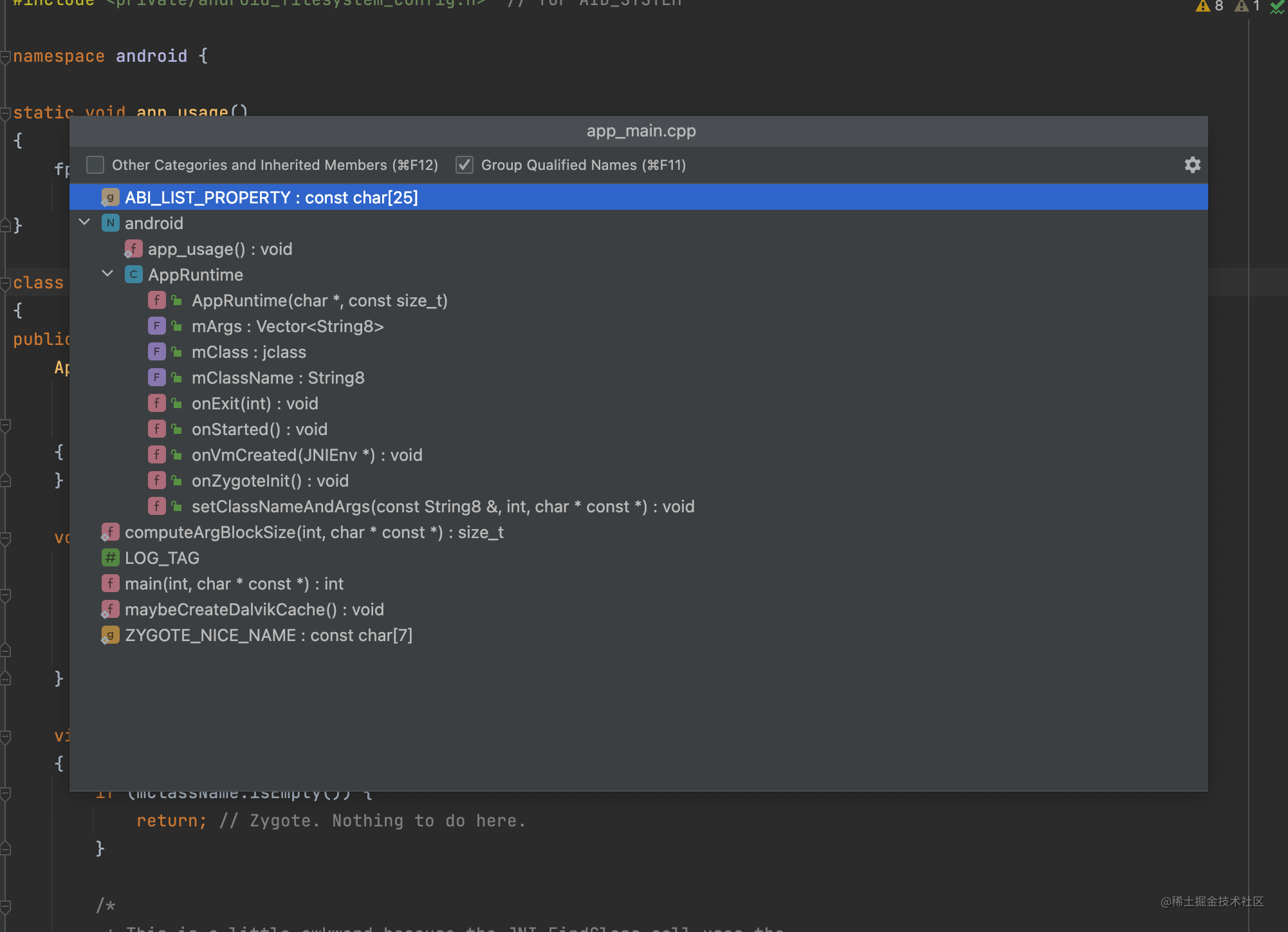Screen dimensions: 1288x932
Task: Jump to 'AppRuntime(char *, const size_t)' constructor
Action: 638,301
